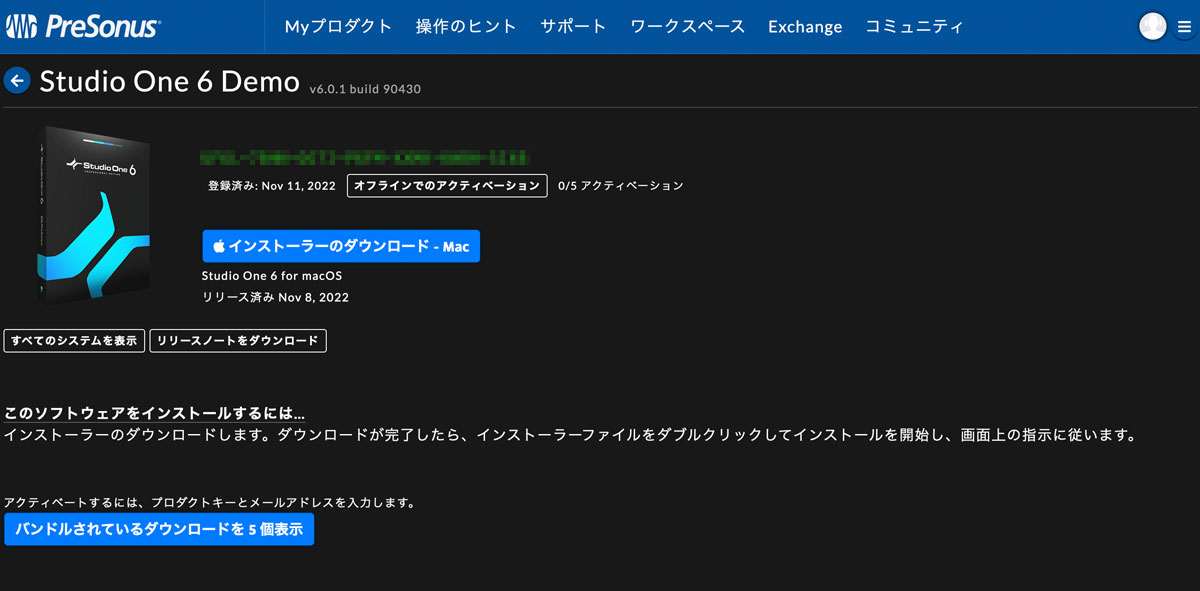Open the Exchange menu
The width and height of the screenshot is (1200, 591).
[x=805, y=27]
